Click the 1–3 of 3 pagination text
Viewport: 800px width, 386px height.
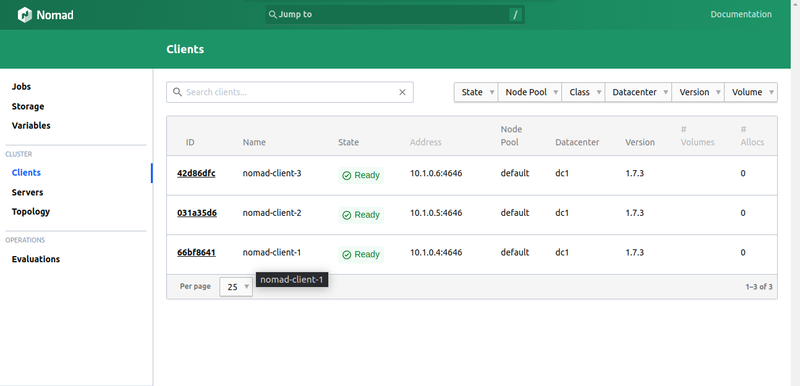759,287
